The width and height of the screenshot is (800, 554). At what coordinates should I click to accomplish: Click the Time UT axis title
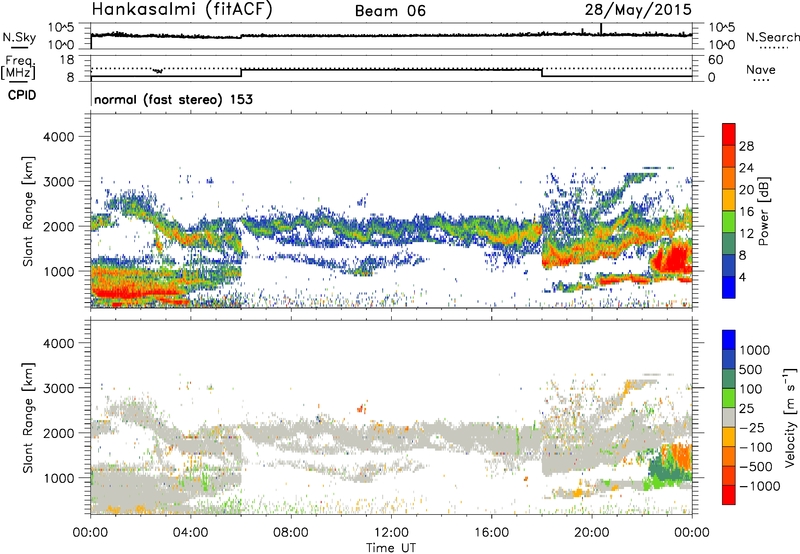[391, 548]
